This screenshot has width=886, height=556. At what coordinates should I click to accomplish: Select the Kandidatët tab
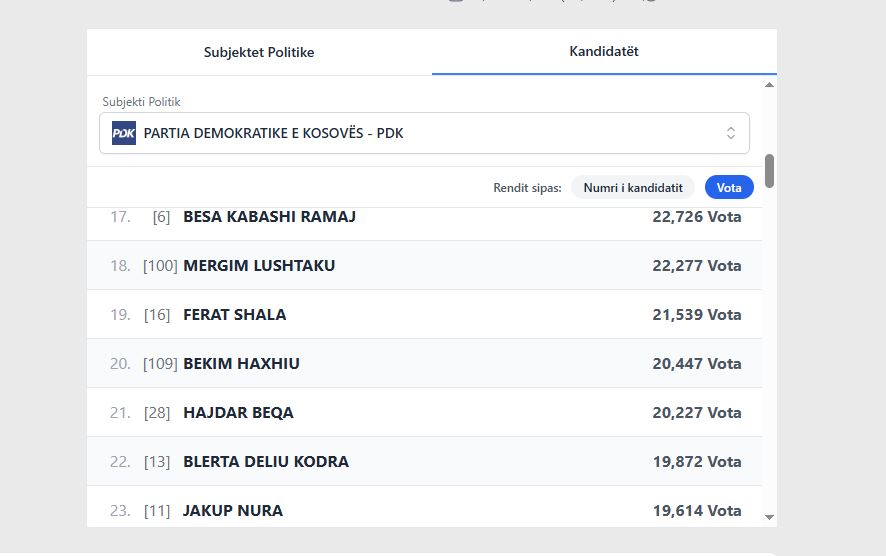click(x=603, y=51)
